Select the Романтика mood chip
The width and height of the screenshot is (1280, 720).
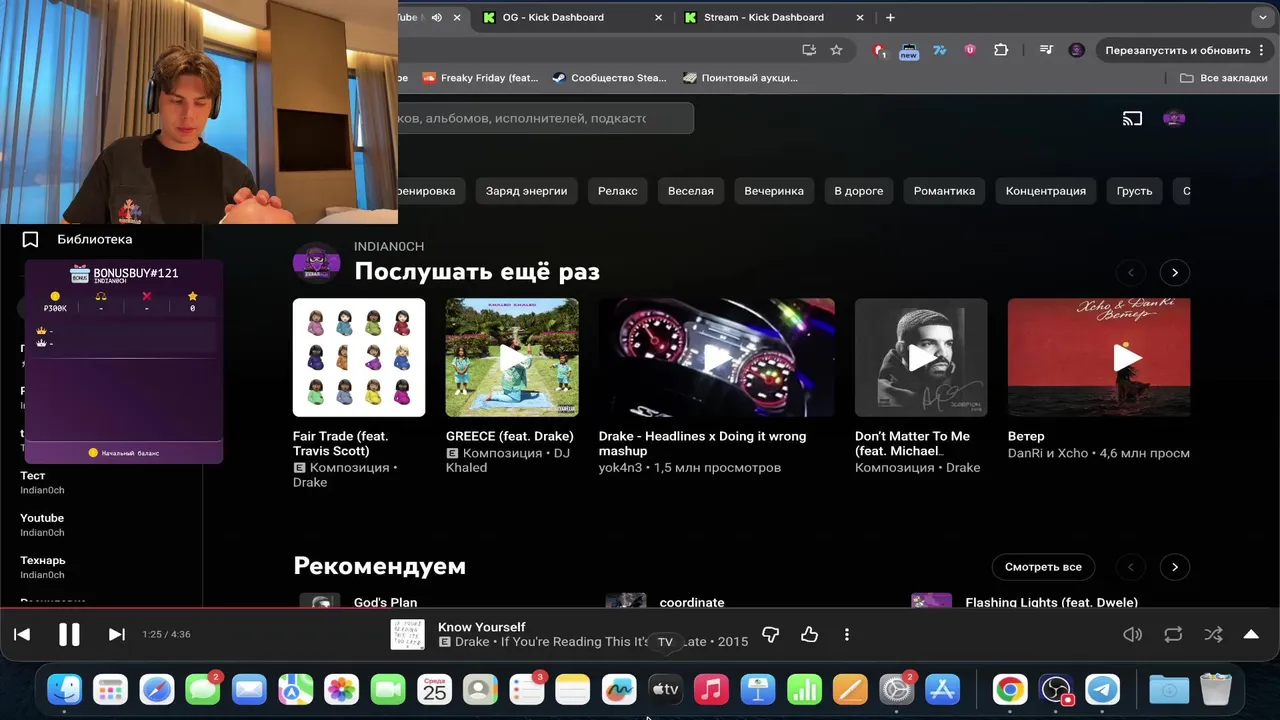[944, 190]
